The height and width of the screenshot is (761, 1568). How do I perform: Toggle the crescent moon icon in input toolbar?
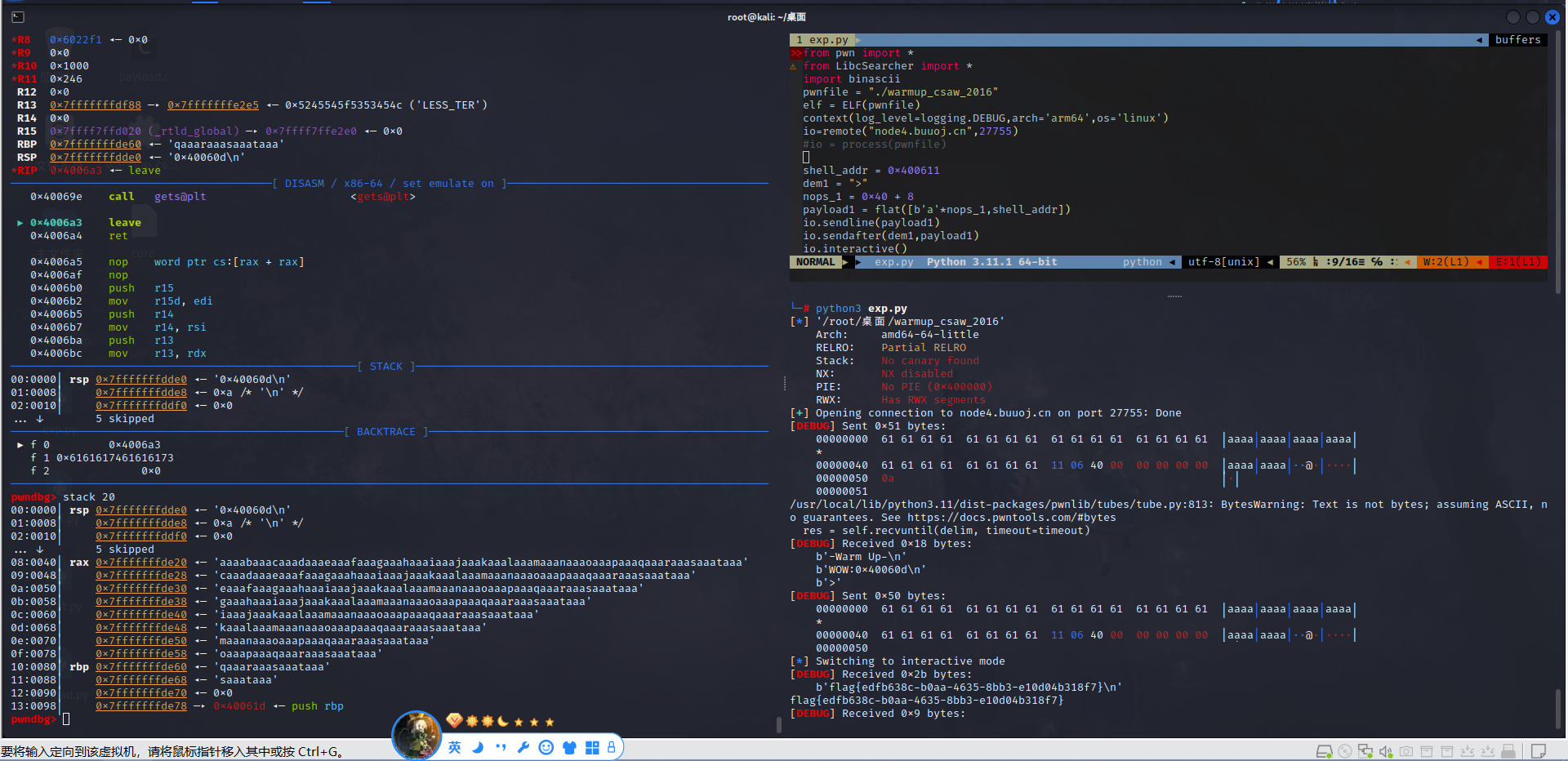(x=478, y=747)
